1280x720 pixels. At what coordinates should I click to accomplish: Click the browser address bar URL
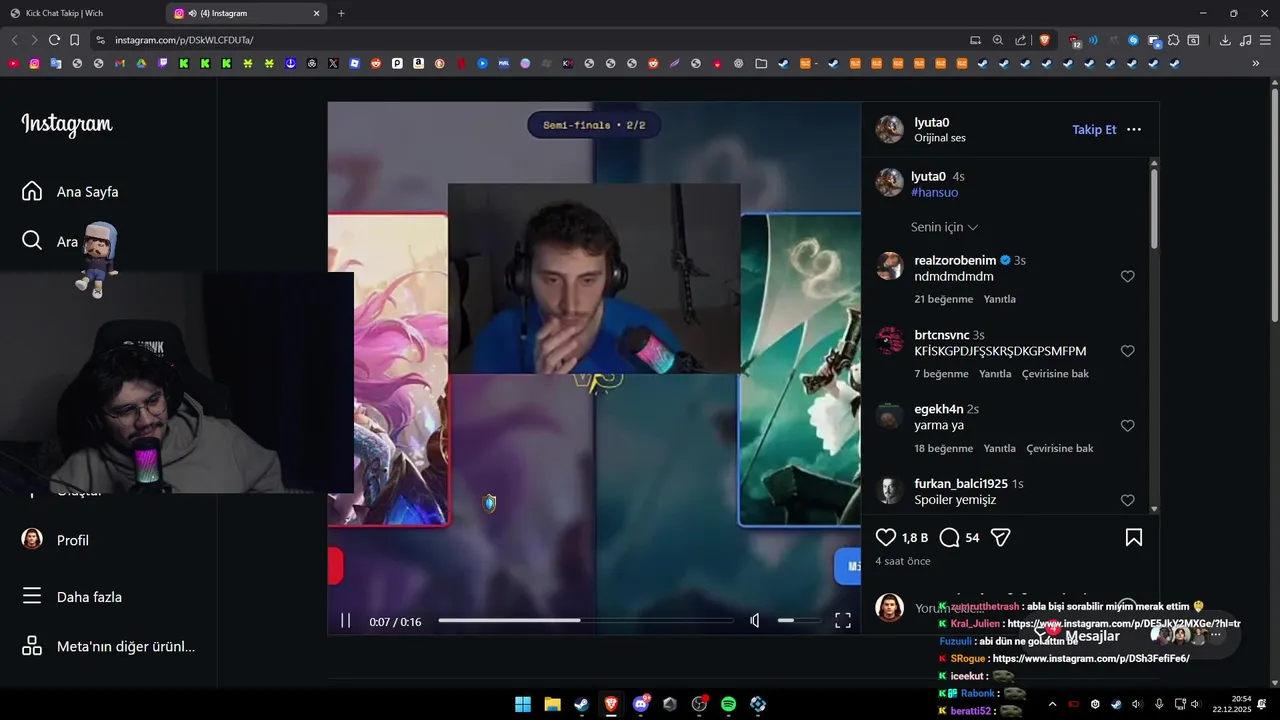184,40
